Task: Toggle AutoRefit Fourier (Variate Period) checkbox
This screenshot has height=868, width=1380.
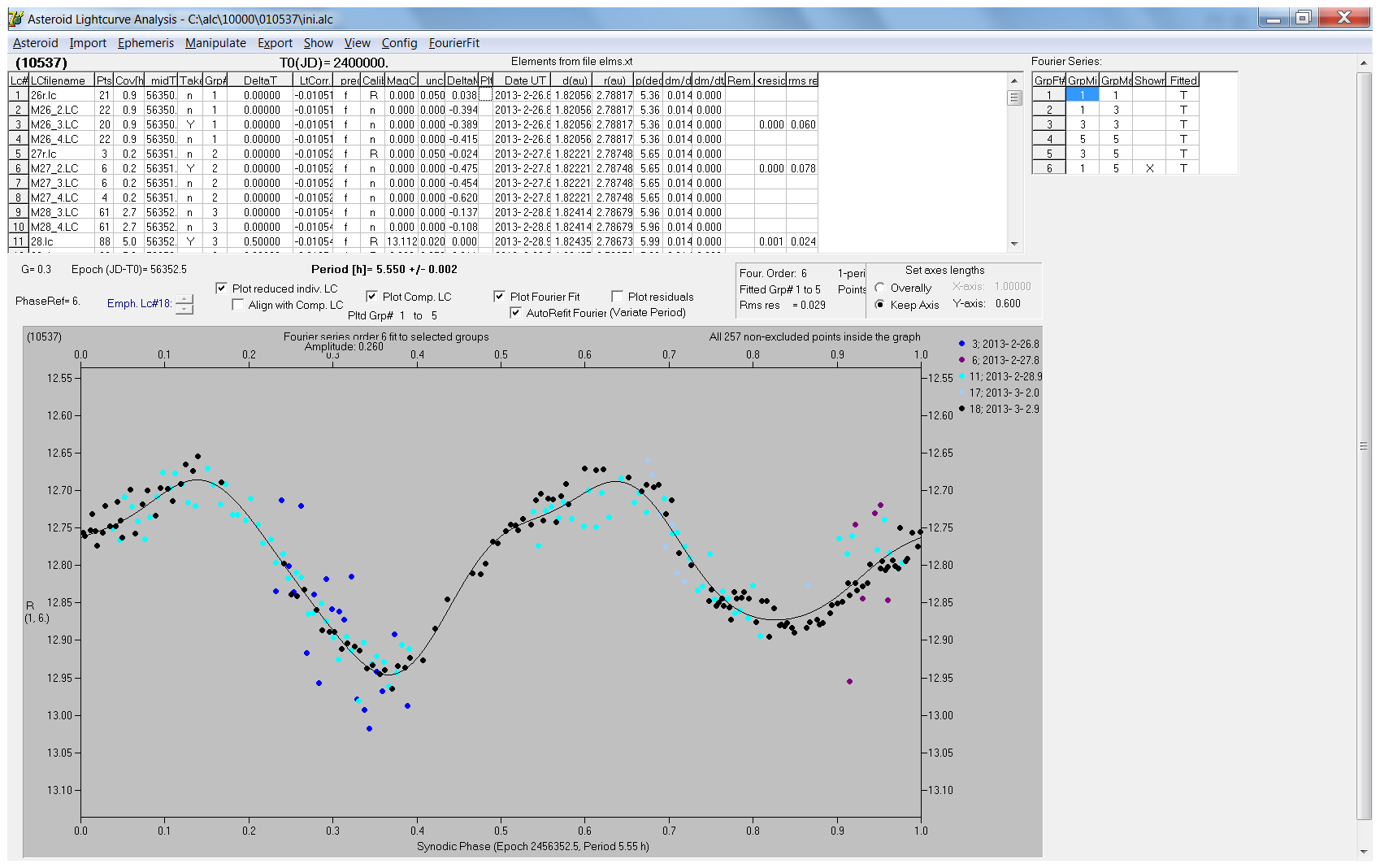Action: coord(515,313)
